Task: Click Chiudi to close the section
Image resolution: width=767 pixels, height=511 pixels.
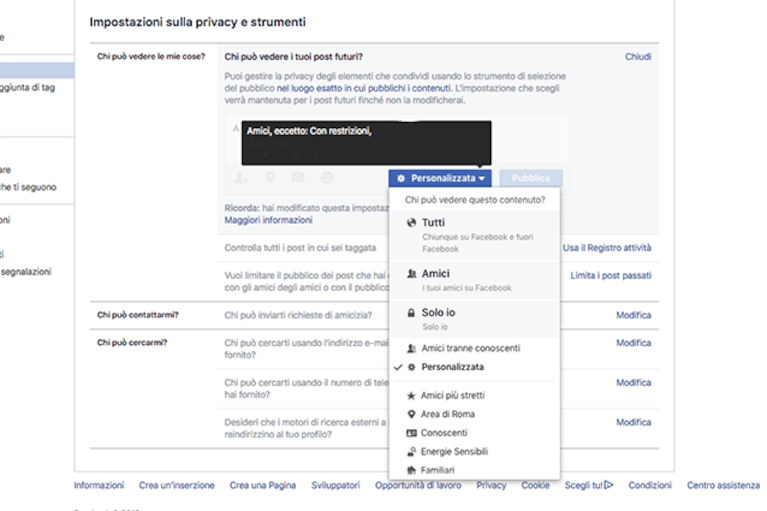Action: tap(638, 57)
